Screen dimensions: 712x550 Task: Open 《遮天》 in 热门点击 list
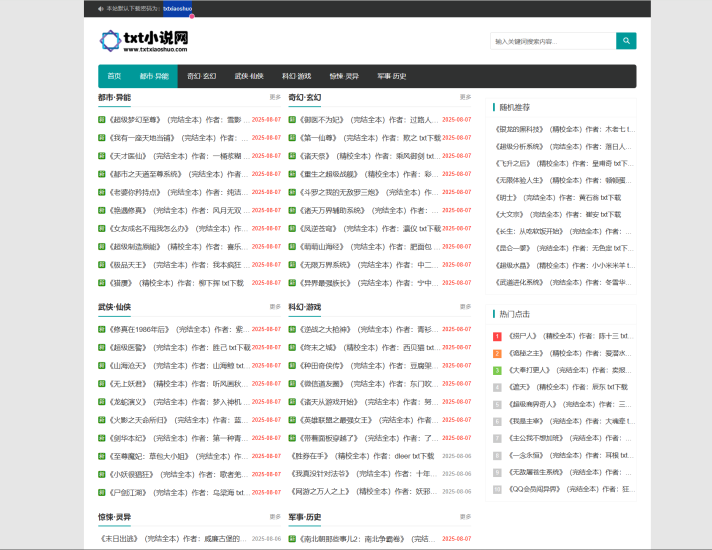click(x=519, y=387)
